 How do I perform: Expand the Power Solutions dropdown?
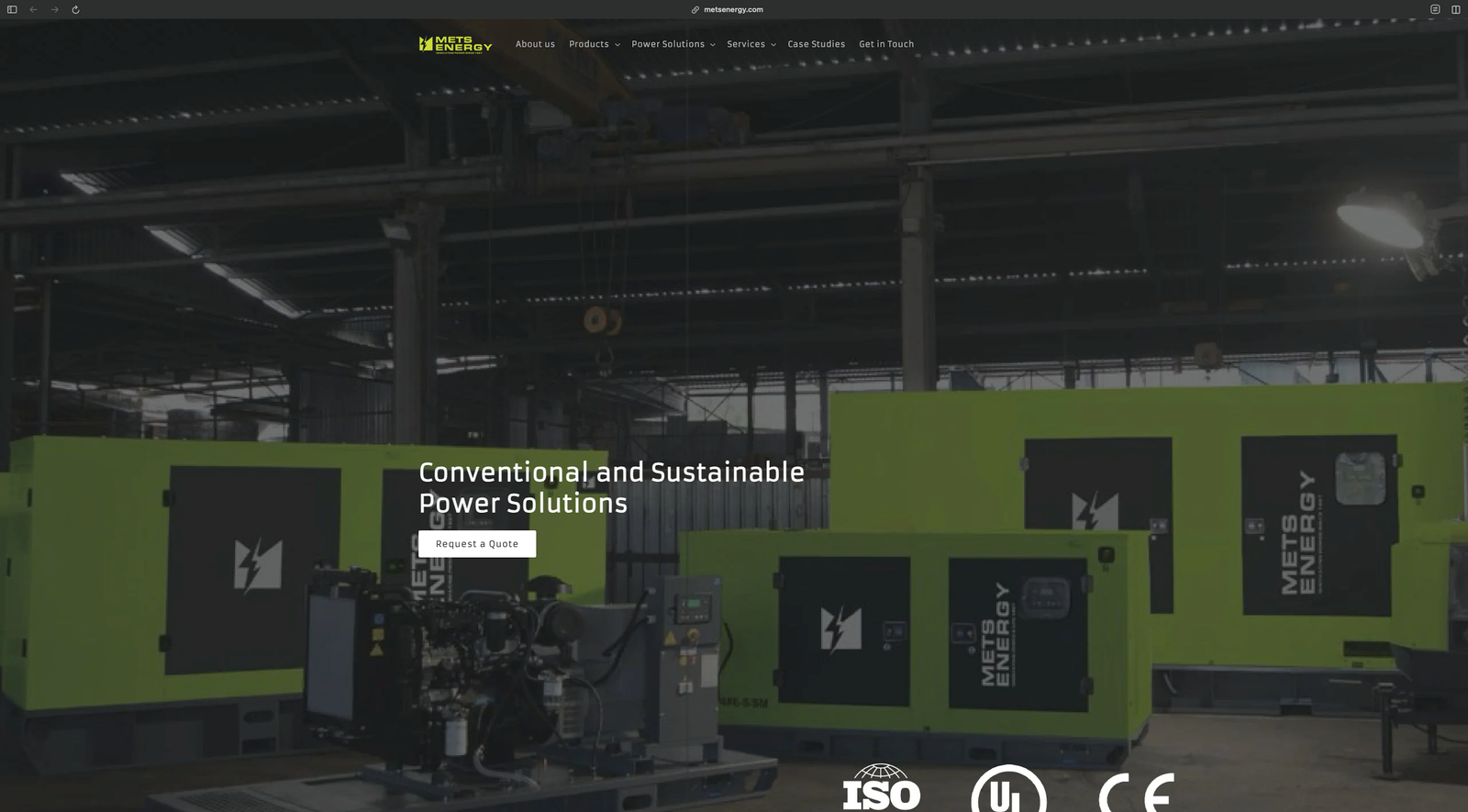click(673, 44)
